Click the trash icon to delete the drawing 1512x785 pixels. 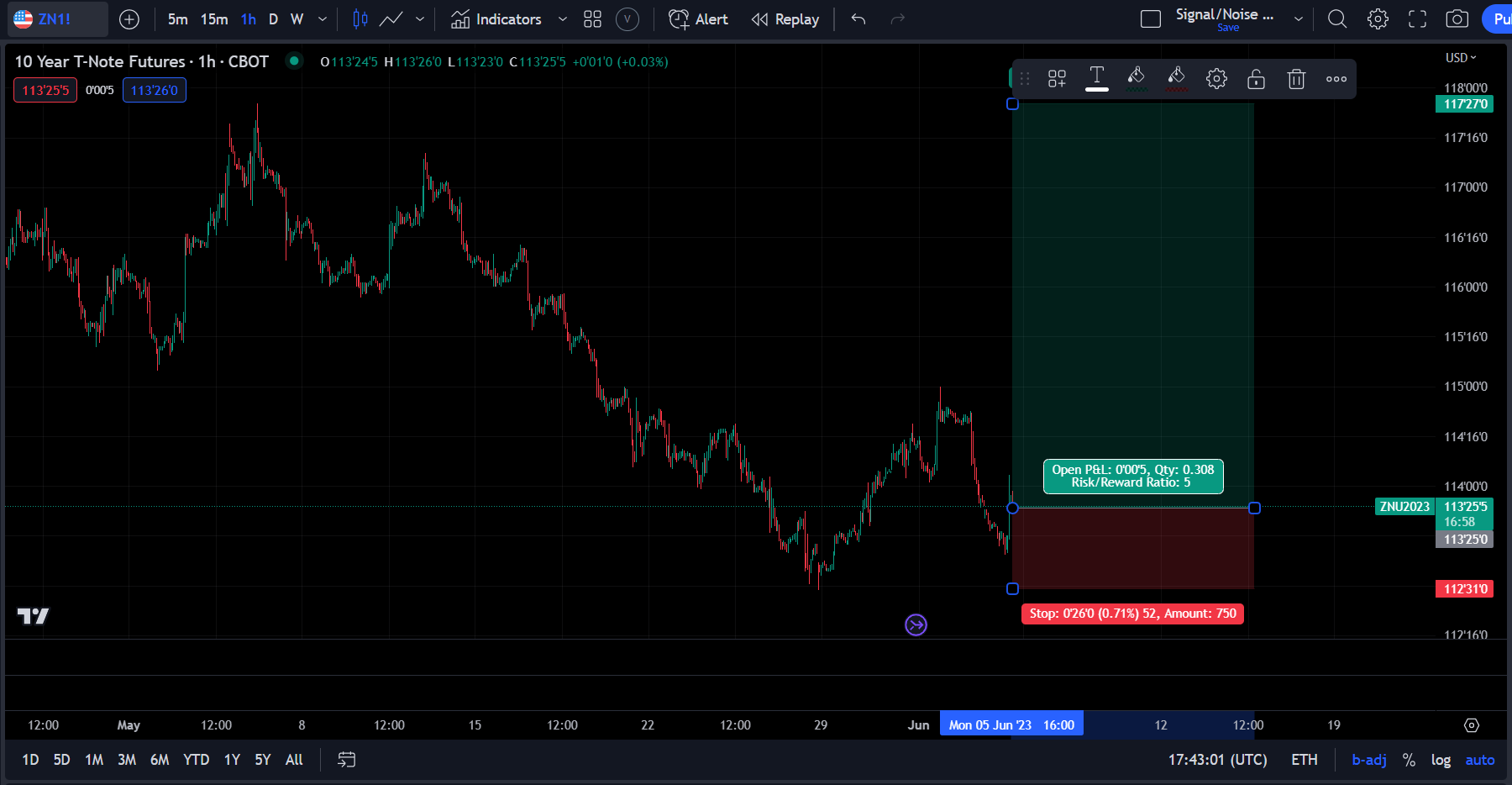pos(1296,78)
